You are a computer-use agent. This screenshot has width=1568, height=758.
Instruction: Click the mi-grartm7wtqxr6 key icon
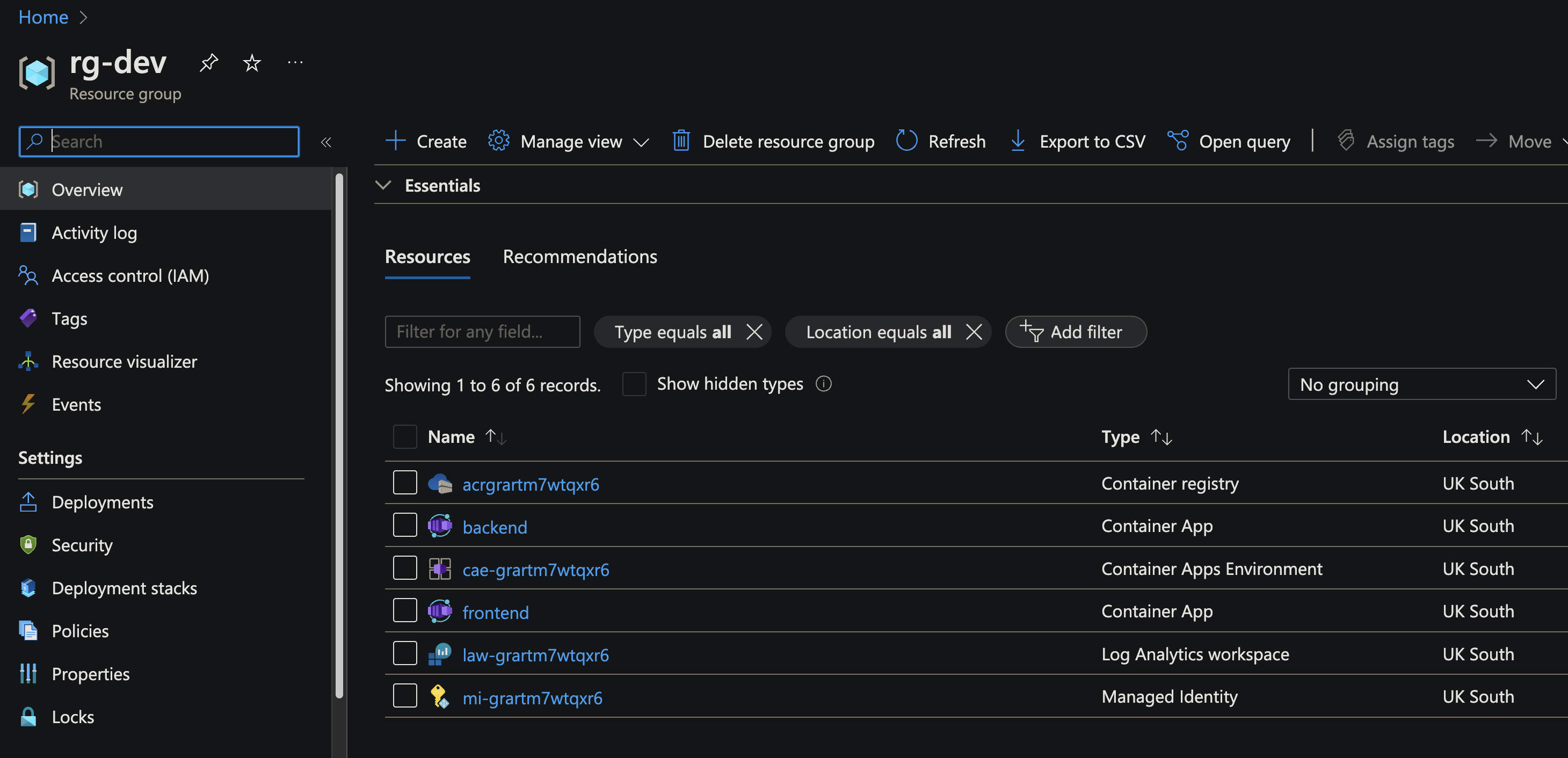[x=439, y=697]
